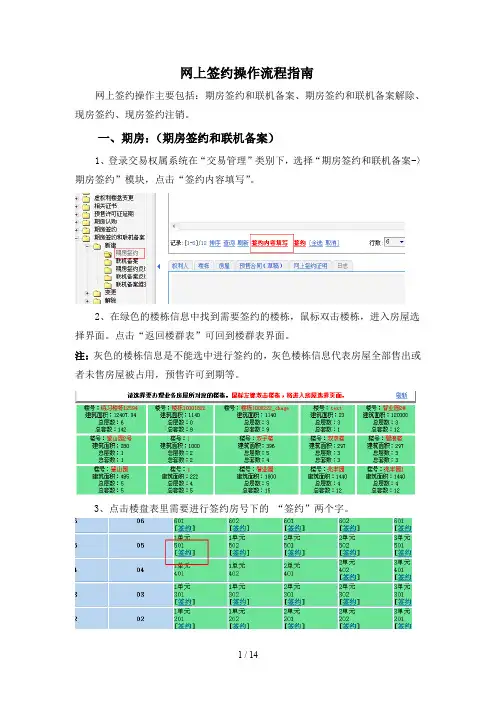496x702 pixels.
Task: Click the blue panel collapse arrow left of tabs
Action: [159, 266]
